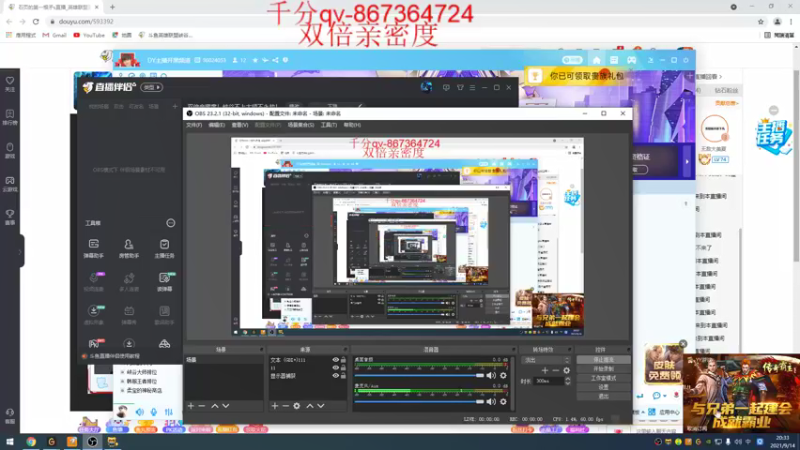Click the gamepad icon in Douyu client header
The height and width of the screenshot is (450, 800).
(631, 60)
